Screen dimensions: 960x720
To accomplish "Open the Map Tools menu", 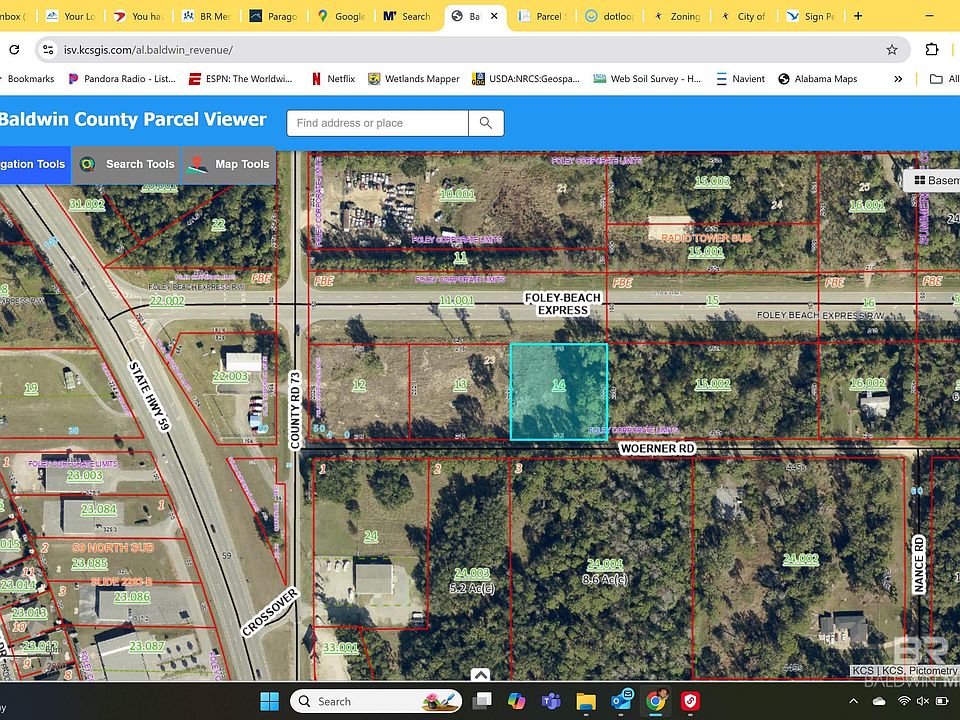I will 229,164.
